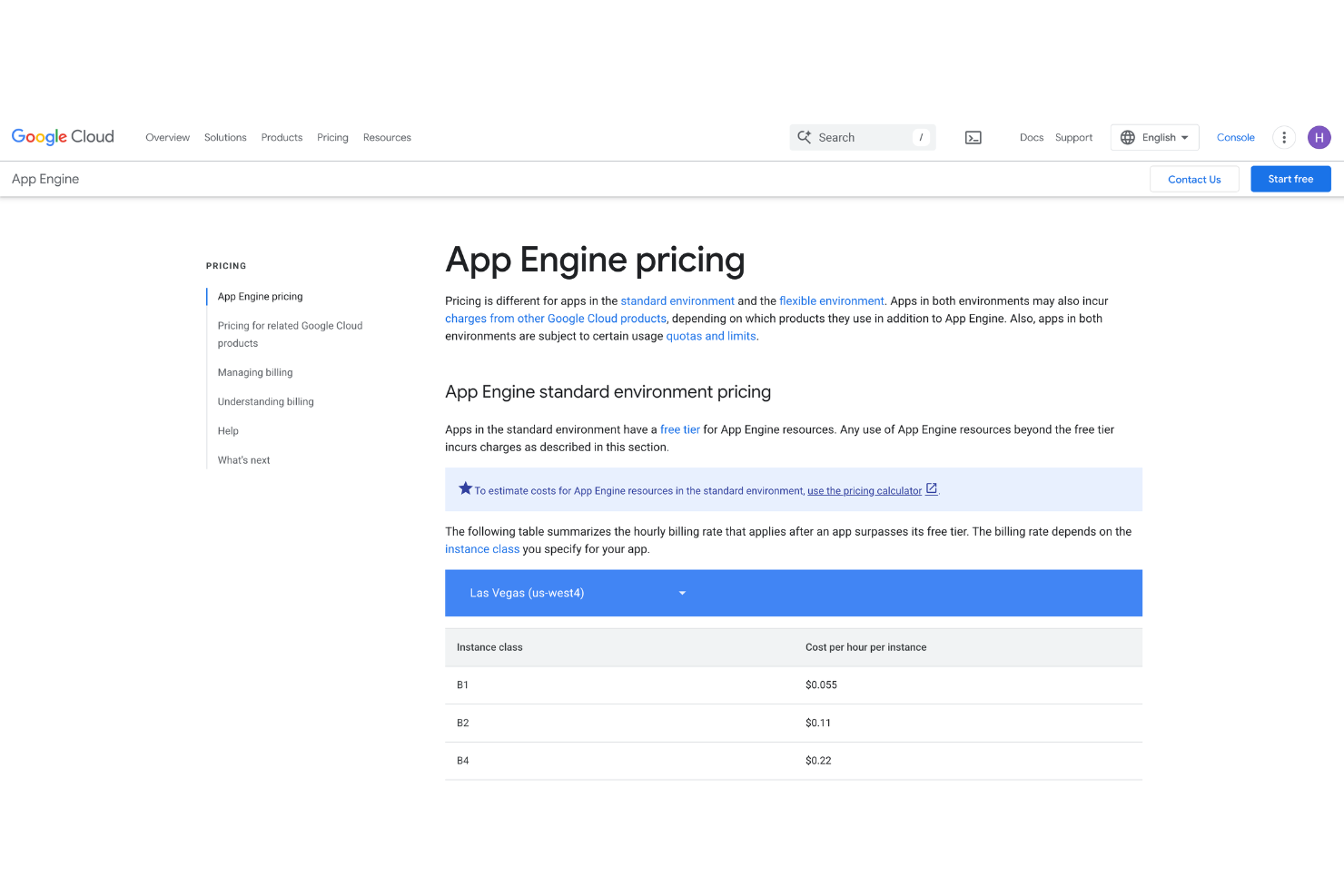Screen dimensions: 1344x896
Task: Open the Overview menu
Action: pyautogui.click(x=168, y=138)
